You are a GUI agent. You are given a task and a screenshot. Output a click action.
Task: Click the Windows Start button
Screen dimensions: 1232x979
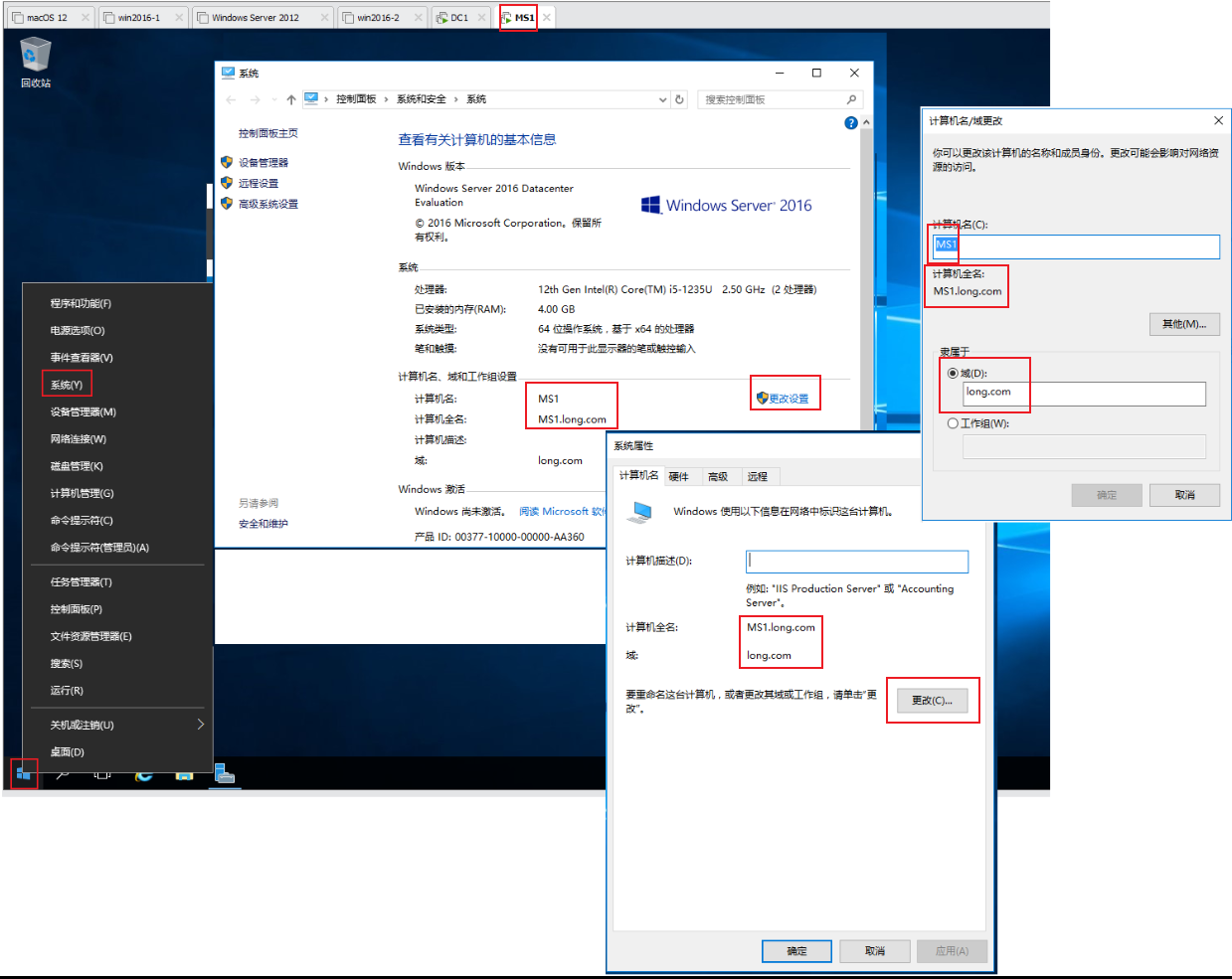click(24, 773)
